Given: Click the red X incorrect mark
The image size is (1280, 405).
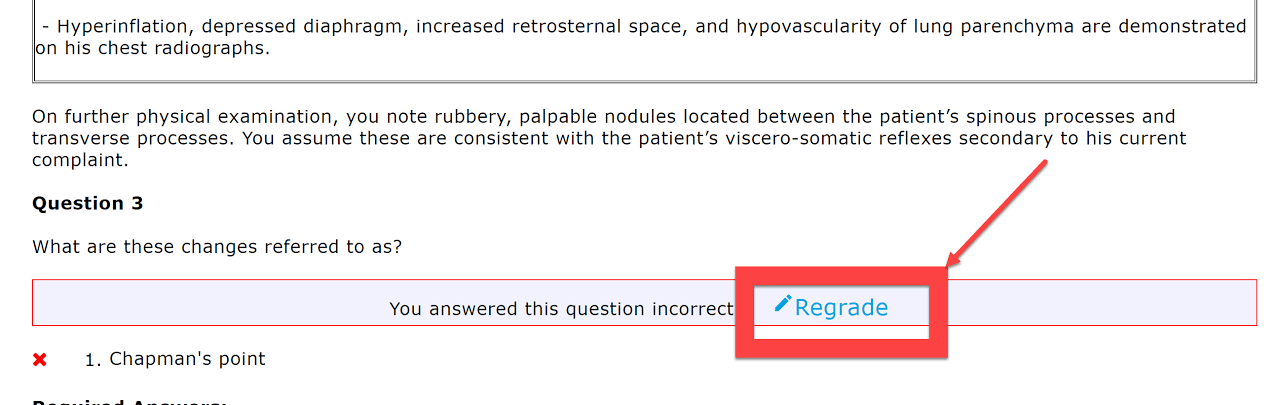Looking at the screenshot, I should click(40, 360).
